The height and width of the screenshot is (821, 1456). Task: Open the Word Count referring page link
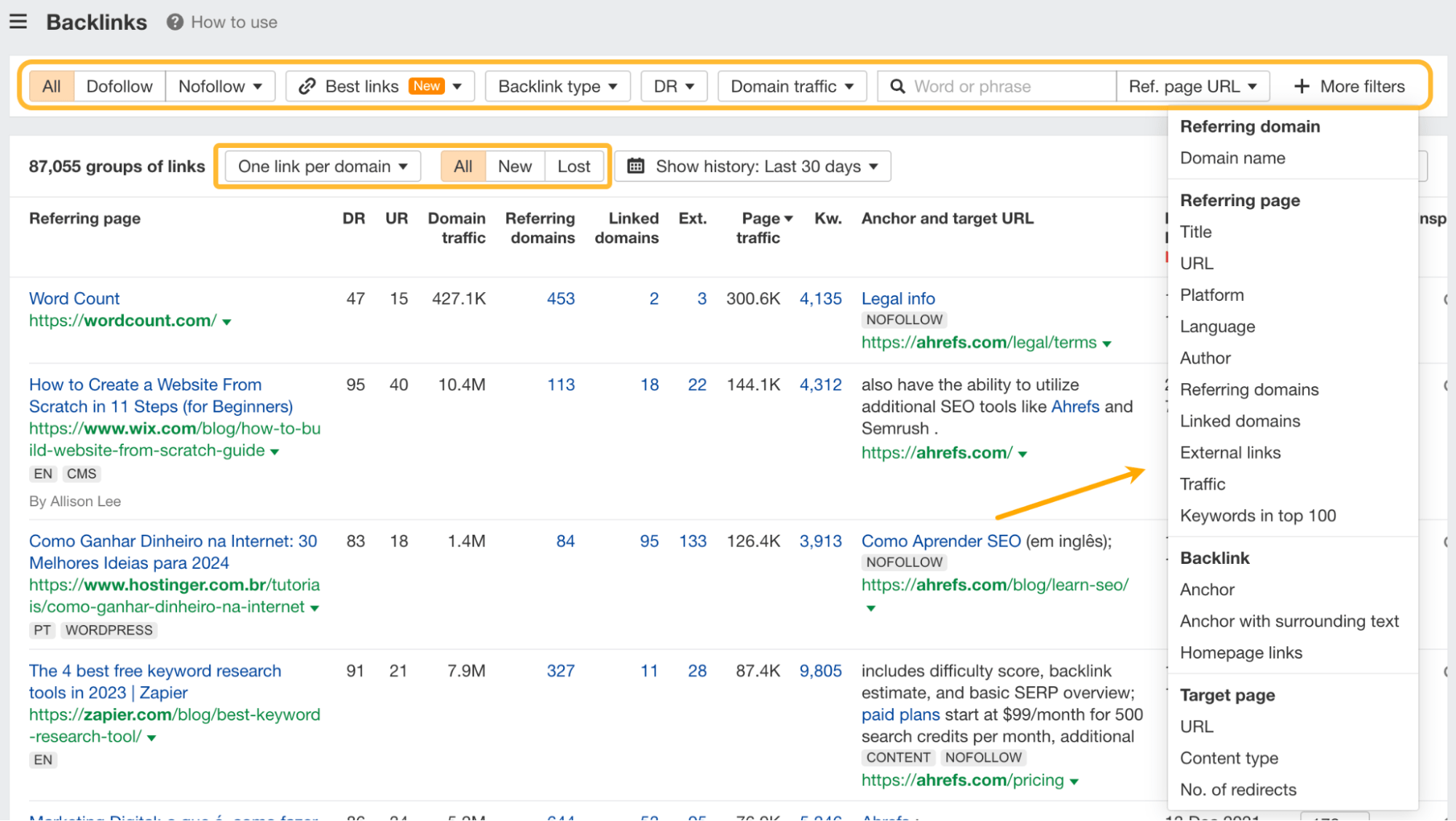[74, 299]
